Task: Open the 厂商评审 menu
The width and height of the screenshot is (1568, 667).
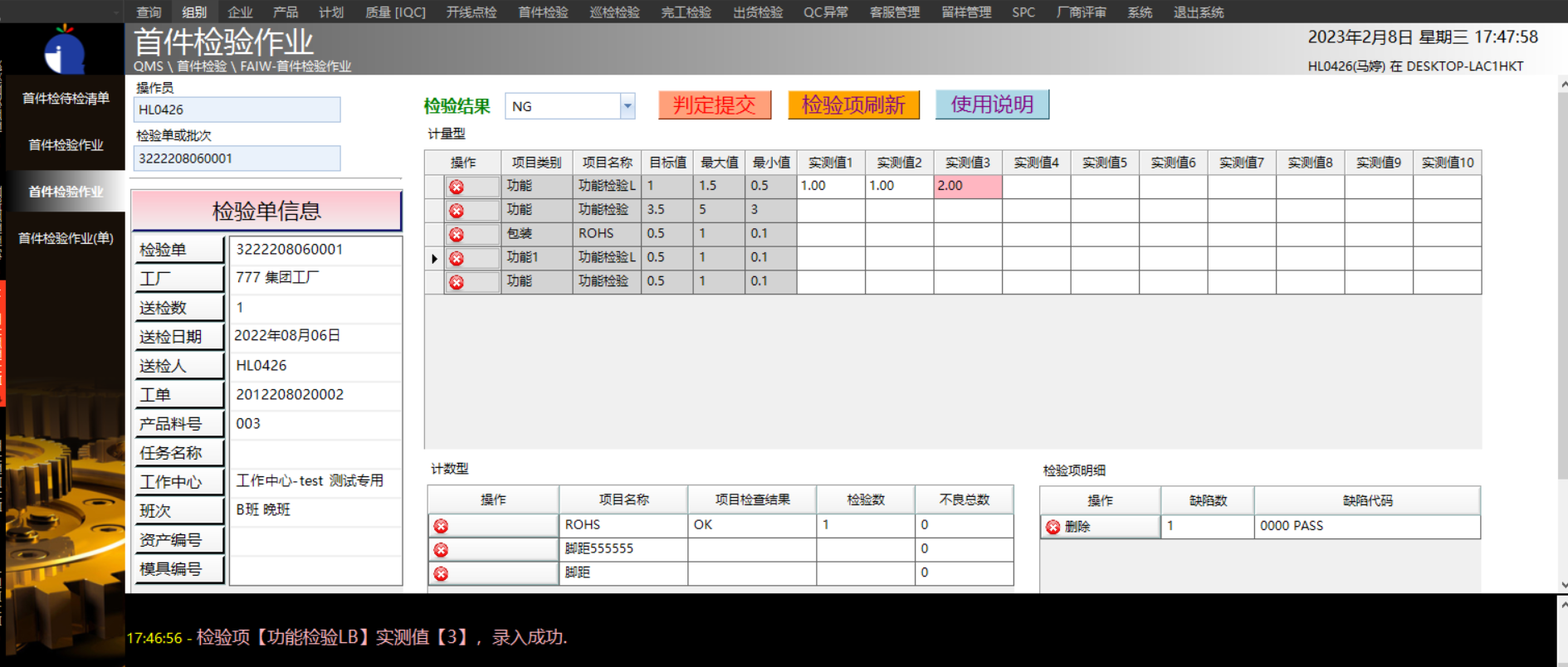Action: [x=1081, y=12]
